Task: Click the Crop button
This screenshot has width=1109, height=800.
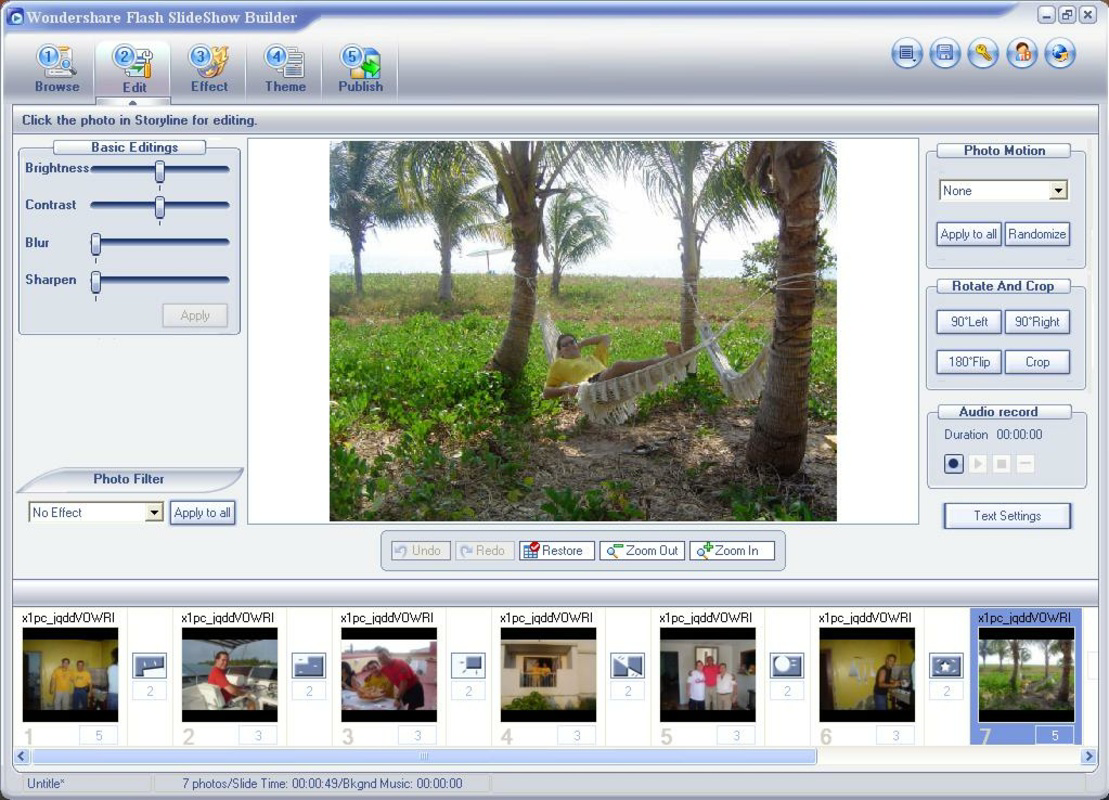Action: tap(1037, 362)
